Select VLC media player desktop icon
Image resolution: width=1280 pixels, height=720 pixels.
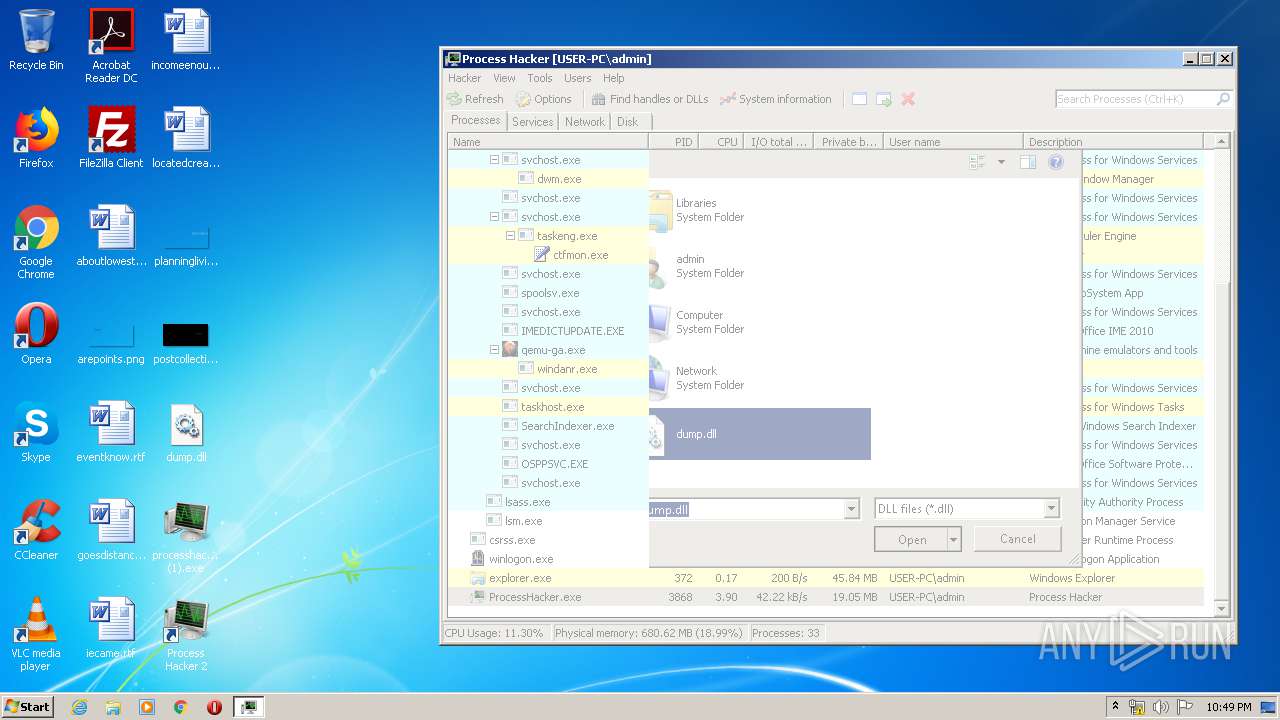pyautogui.click(x=36, y=634)
